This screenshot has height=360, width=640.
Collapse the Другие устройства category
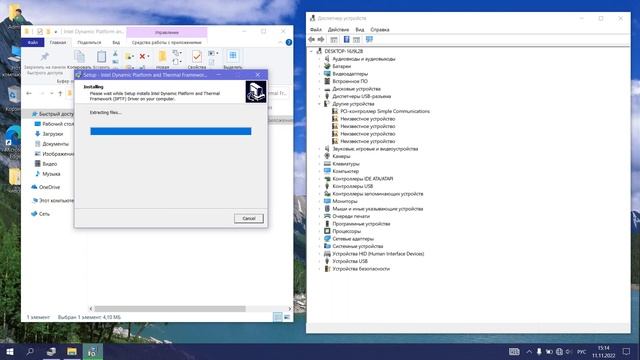click(x=320, y=104)
